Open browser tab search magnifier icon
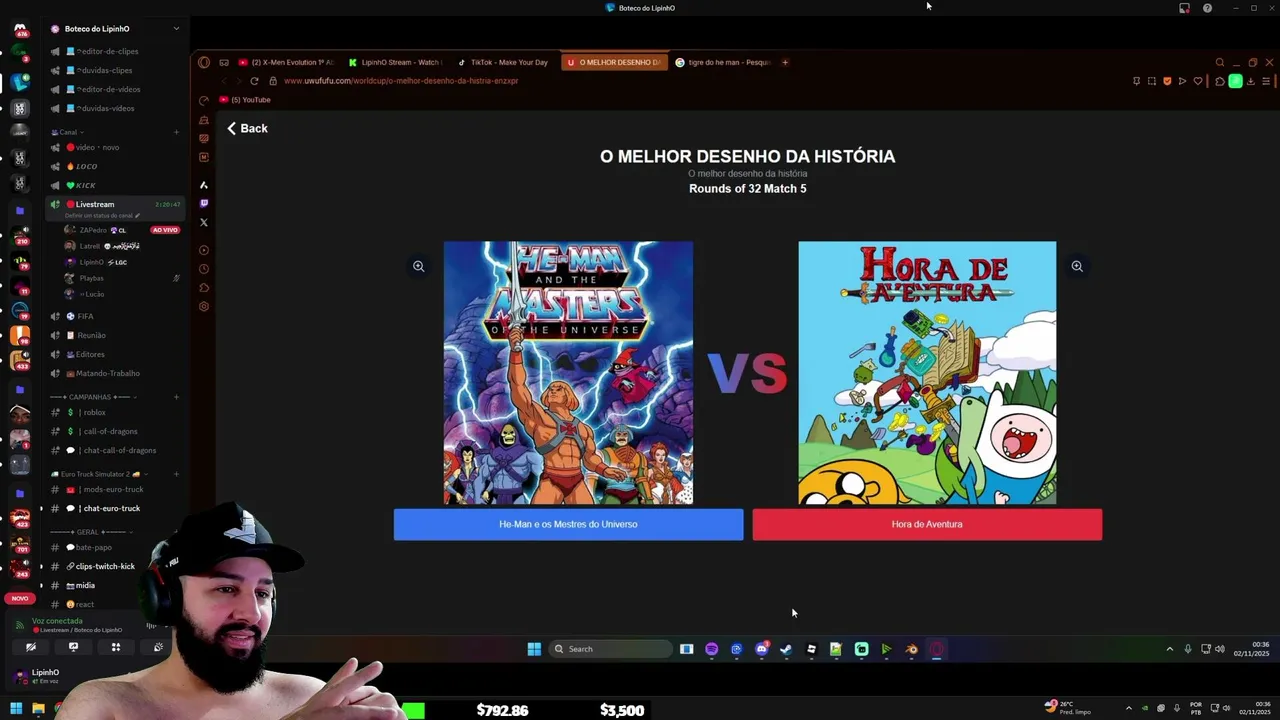This screenshot has height=720, width=1280. 1220,62
